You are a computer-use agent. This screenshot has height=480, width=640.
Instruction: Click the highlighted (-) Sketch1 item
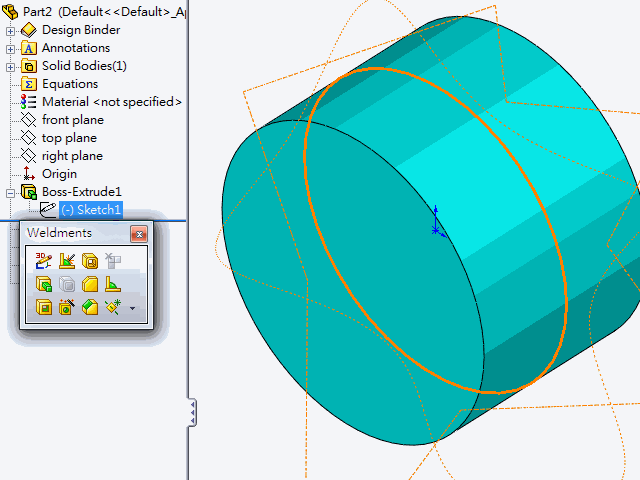coord(91,210)
